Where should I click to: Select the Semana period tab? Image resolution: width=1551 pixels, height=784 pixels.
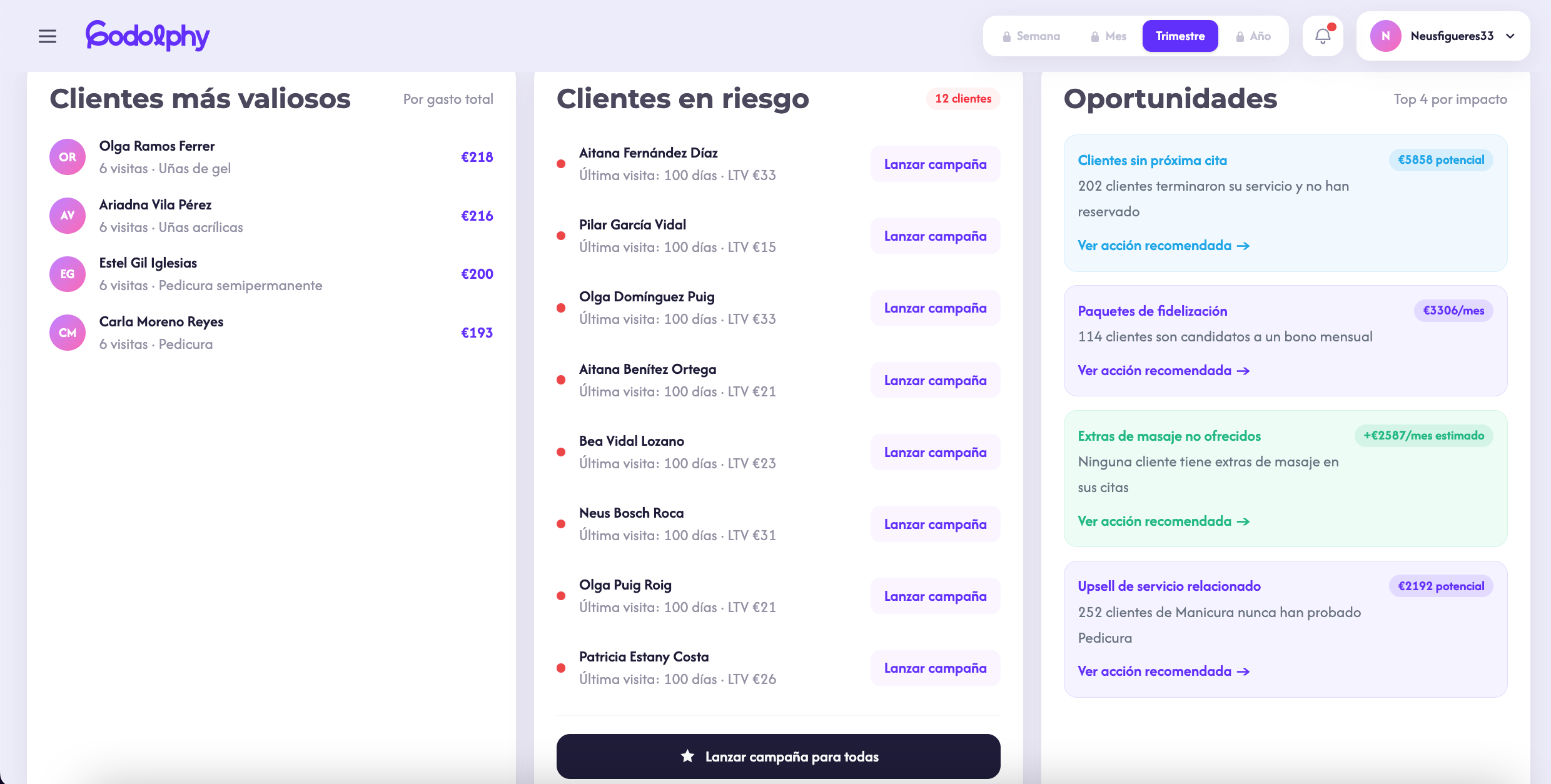pos(1032,36)
